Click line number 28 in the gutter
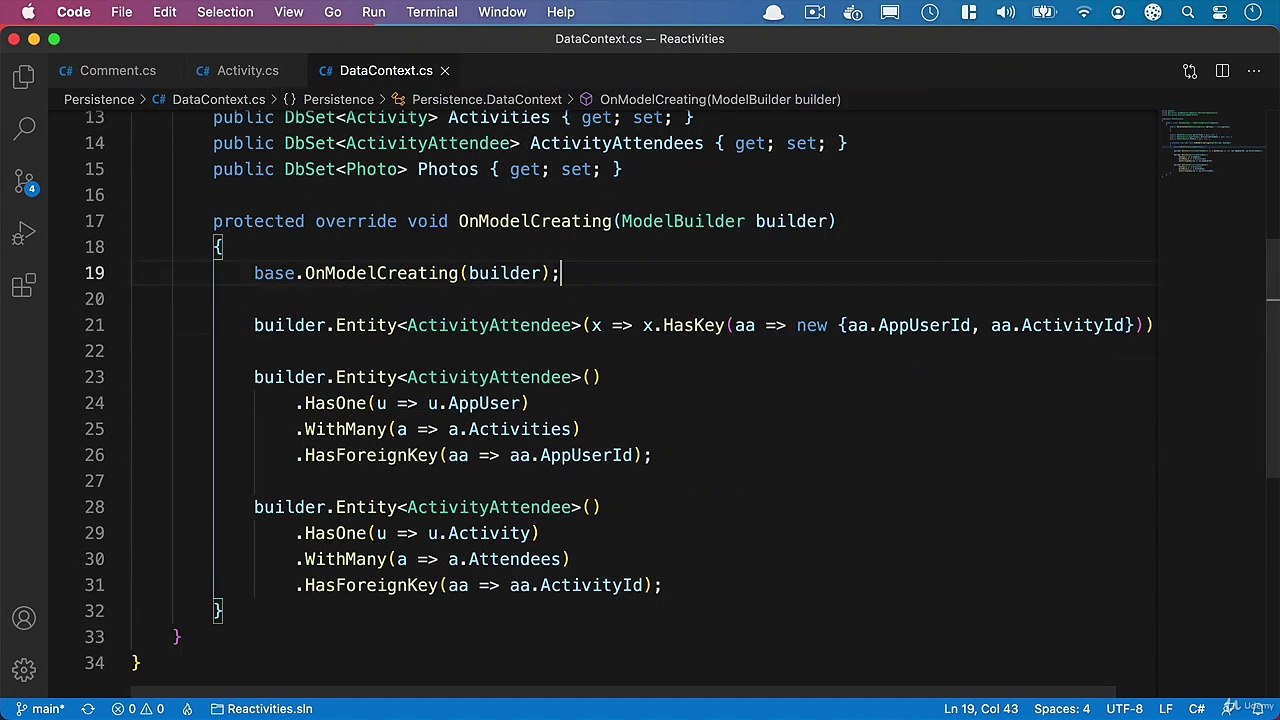 pos(94,507)
